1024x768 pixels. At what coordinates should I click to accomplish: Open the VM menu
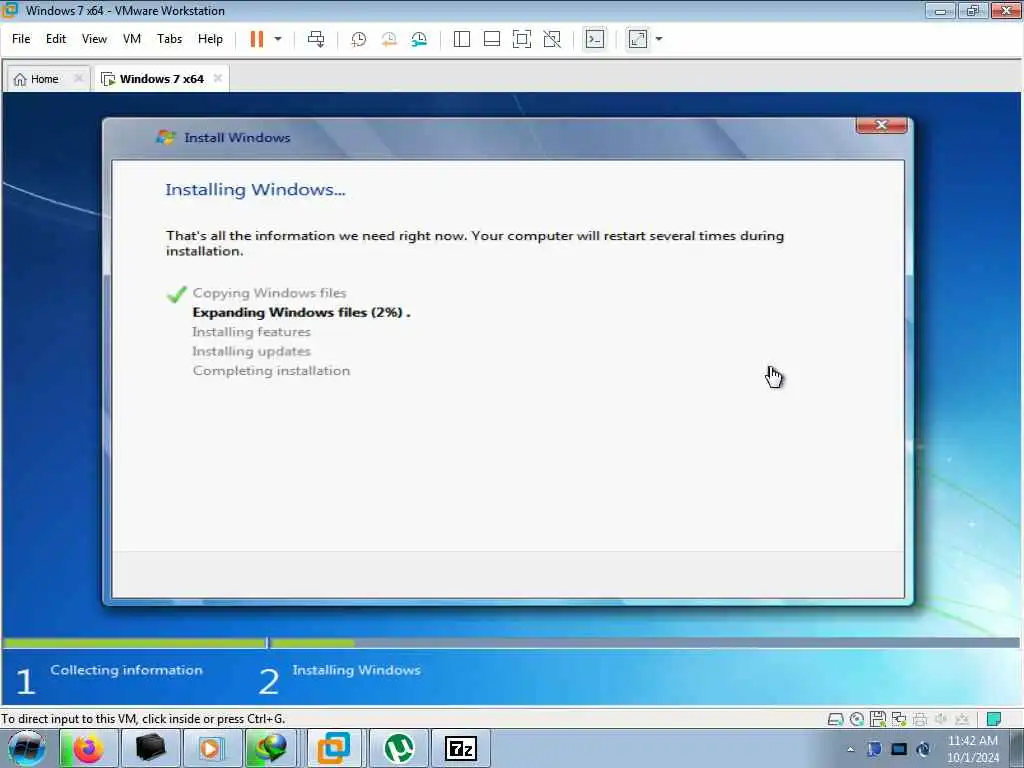[132, 39]
